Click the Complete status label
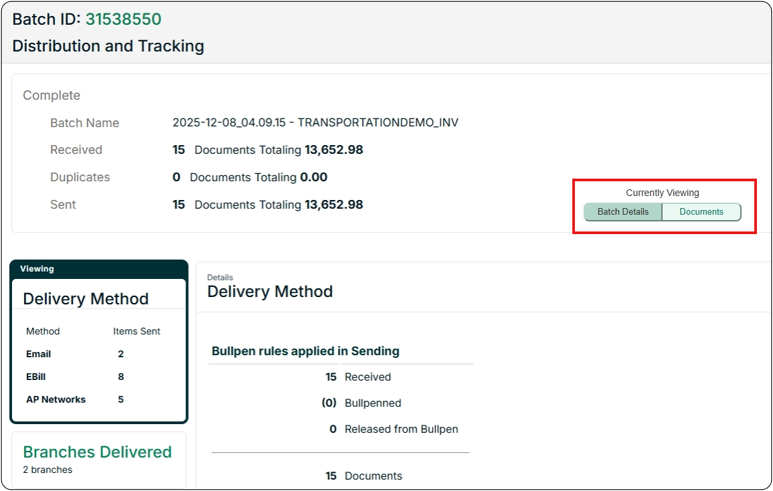 coord(52,95)
